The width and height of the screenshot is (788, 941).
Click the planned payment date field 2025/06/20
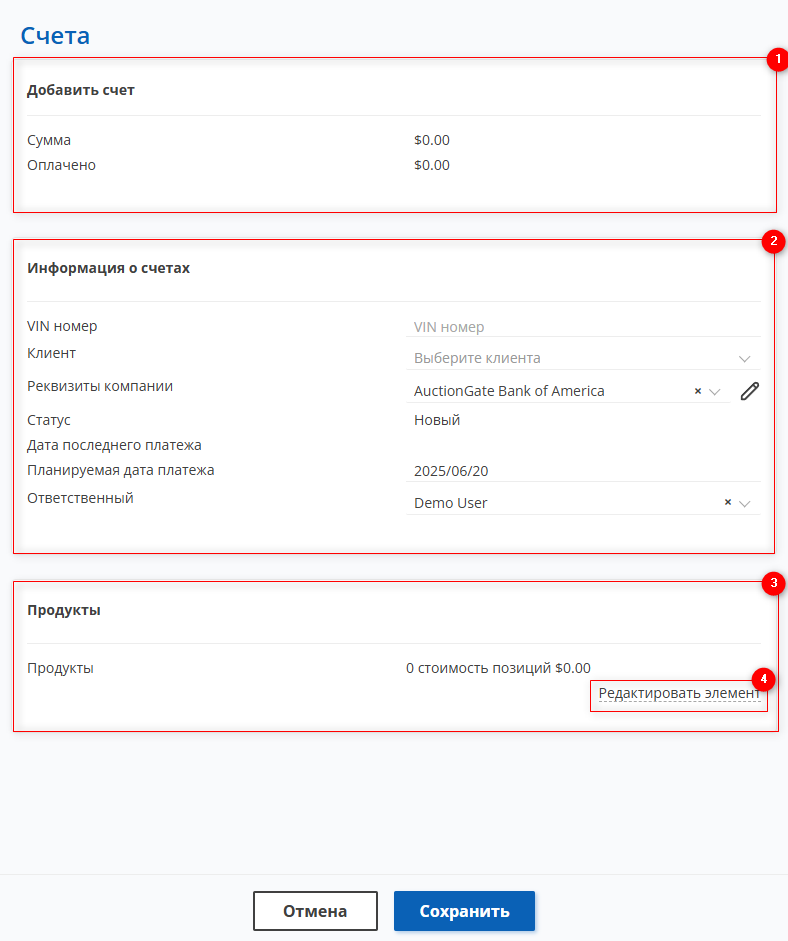pyautogui.click(x=583, y=471)
